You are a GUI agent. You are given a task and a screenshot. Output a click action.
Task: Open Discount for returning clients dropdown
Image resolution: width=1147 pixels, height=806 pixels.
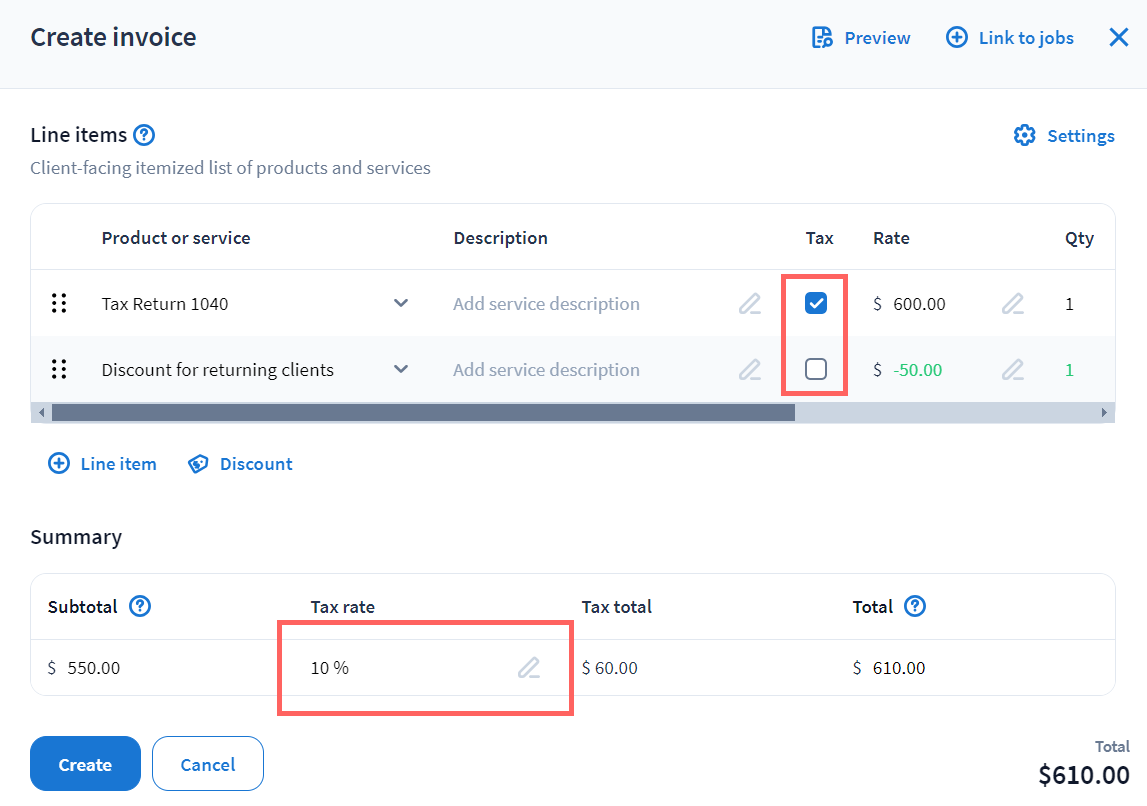(401, 369)
